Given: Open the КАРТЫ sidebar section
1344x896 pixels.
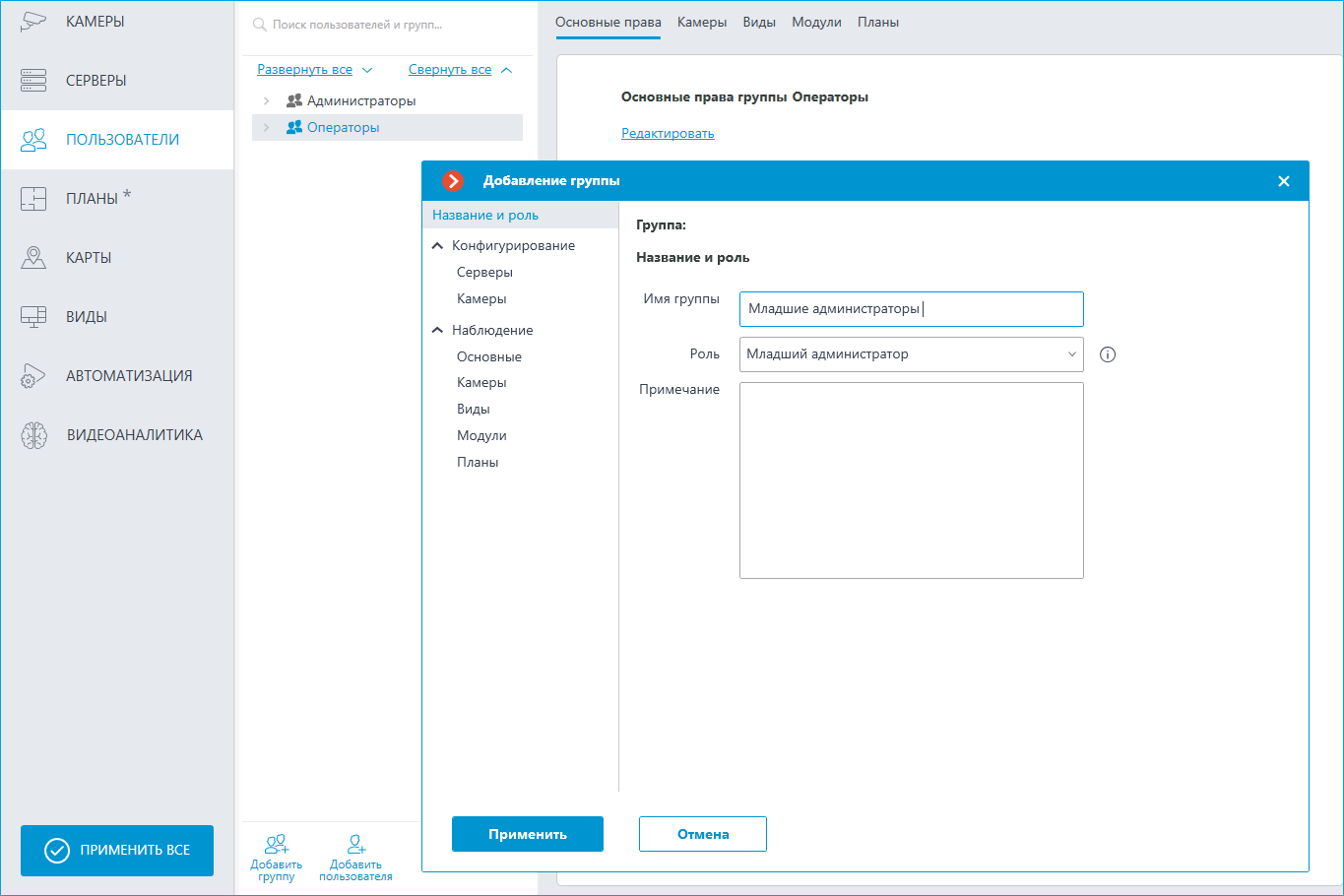Looking at the screenshot, I should click(117, 258).
